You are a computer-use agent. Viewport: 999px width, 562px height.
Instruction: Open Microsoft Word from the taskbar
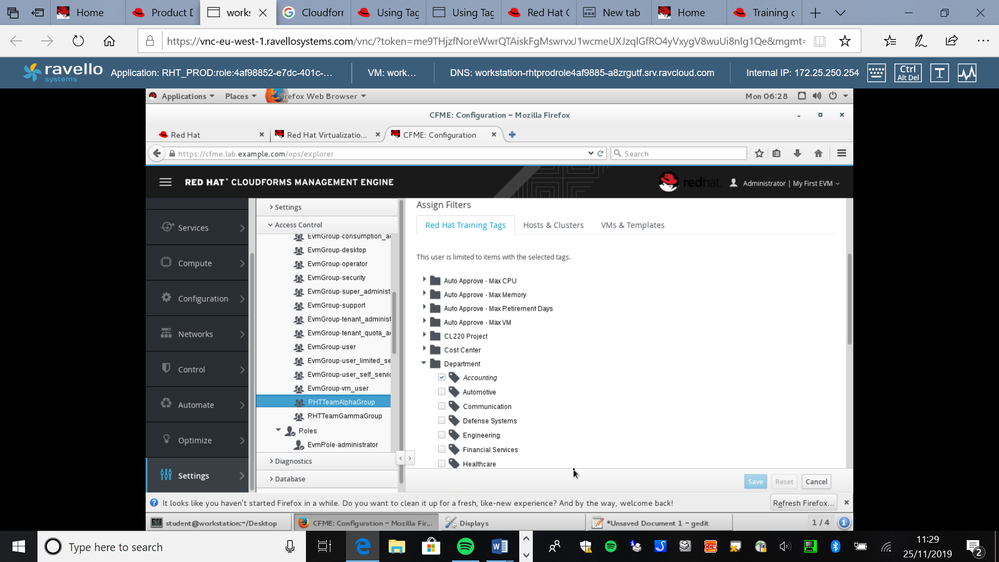pyautogui.click(x=499, y=546)
